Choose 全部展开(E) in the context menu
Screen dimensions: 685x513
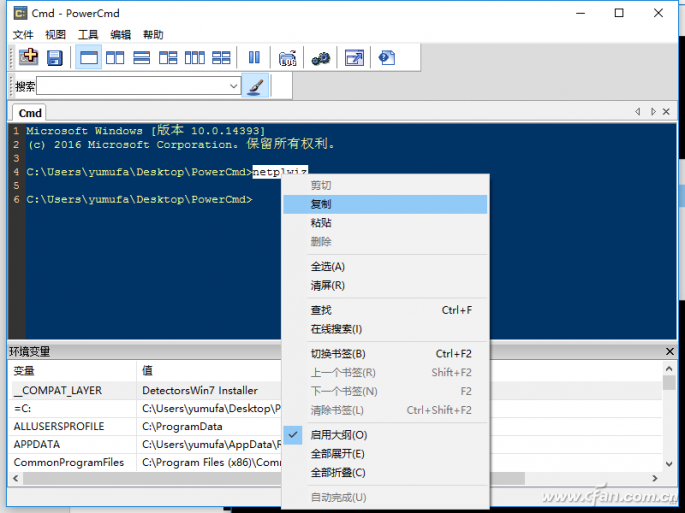pyautogui.click(x=385, y=454)
